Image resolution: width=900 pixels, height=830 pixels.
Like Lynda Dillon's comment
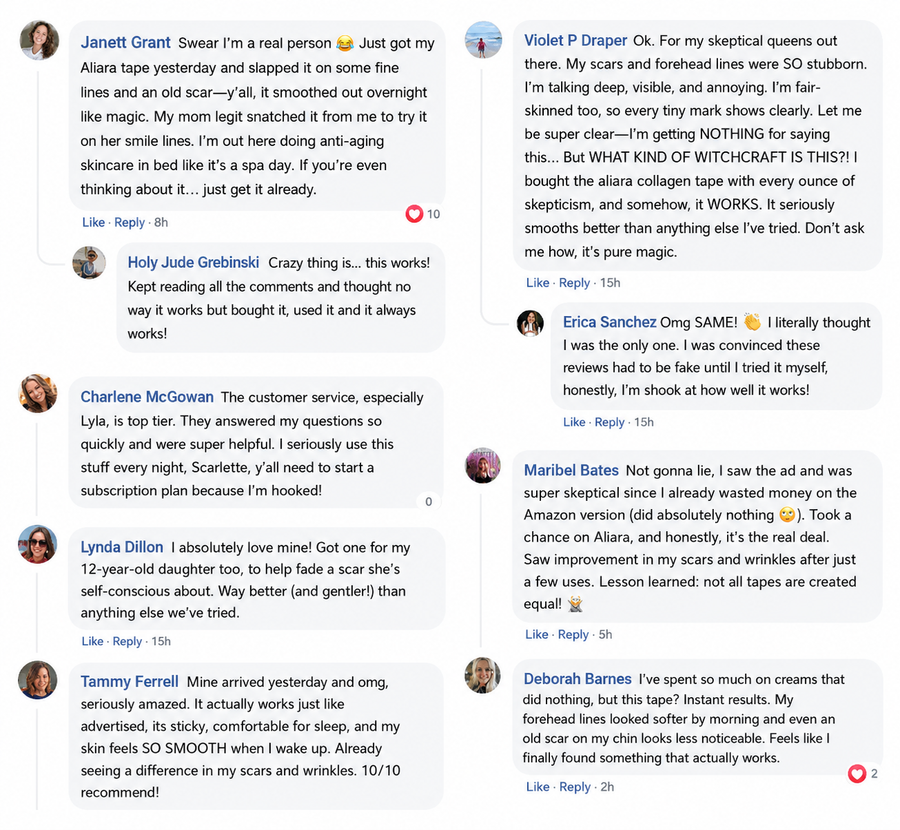point(92,641)
